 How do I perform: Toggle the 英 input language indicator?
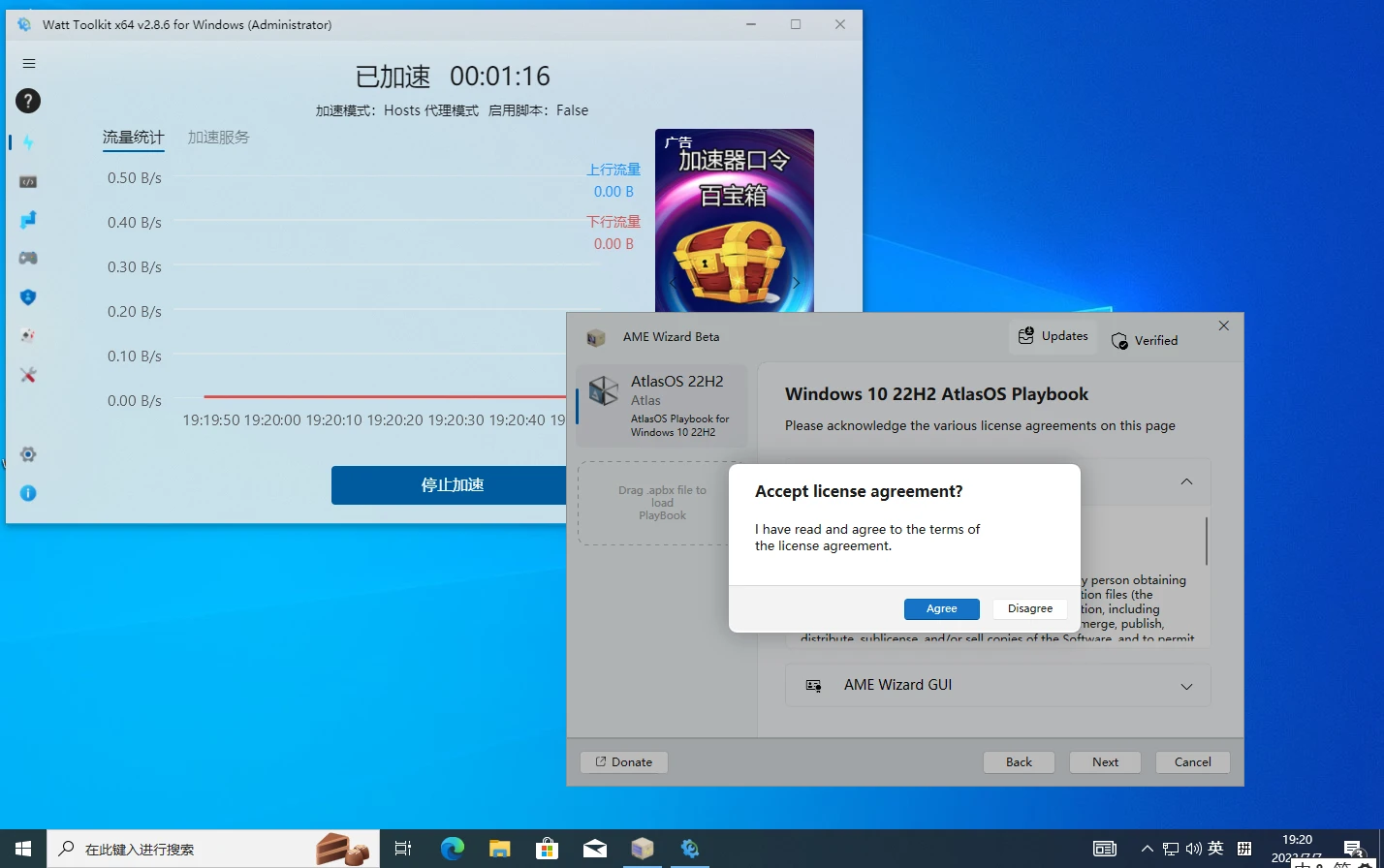point(1215,849)
